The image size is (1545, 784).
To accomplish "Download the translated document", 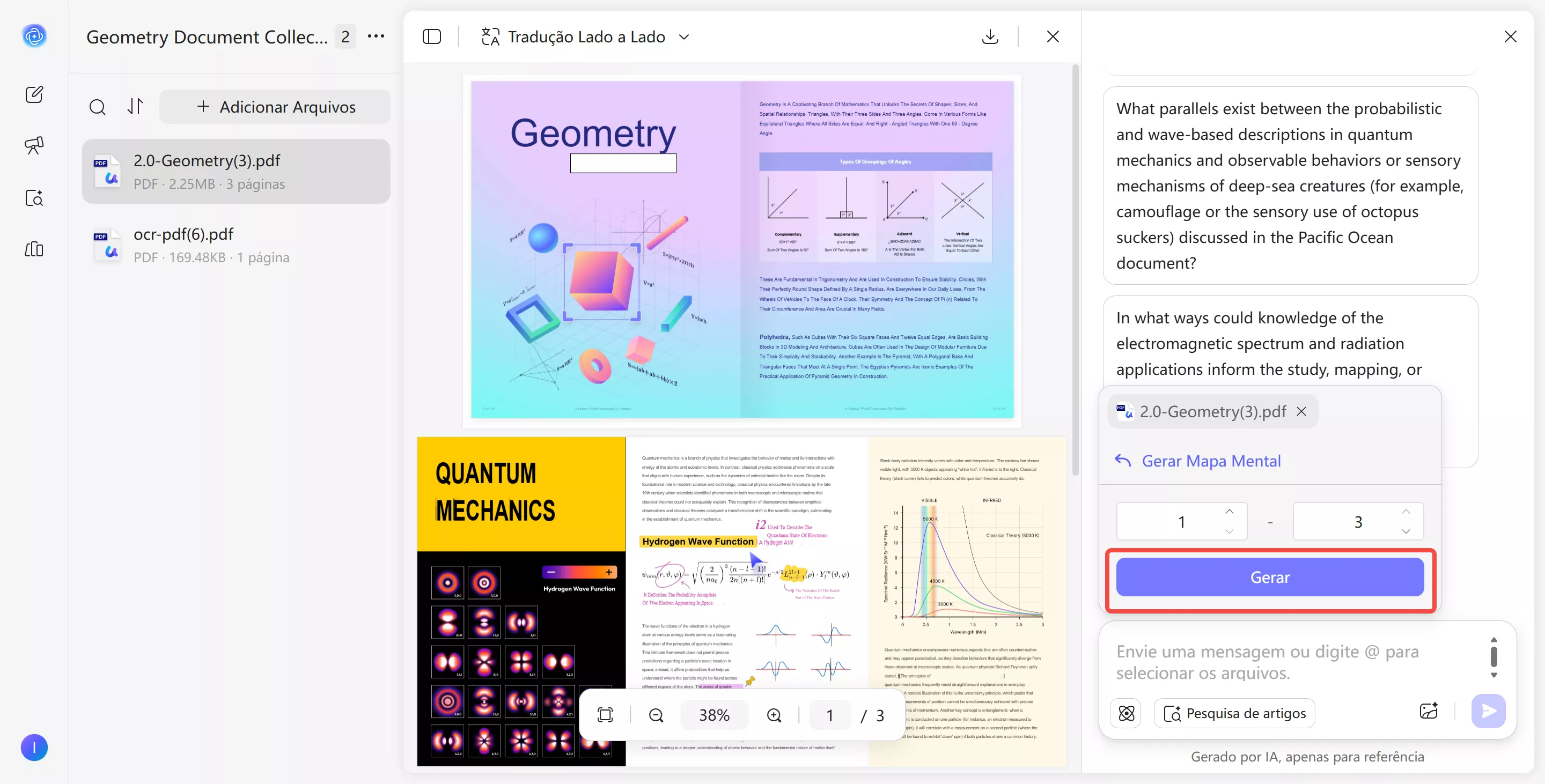I will (x=990, y=36).
